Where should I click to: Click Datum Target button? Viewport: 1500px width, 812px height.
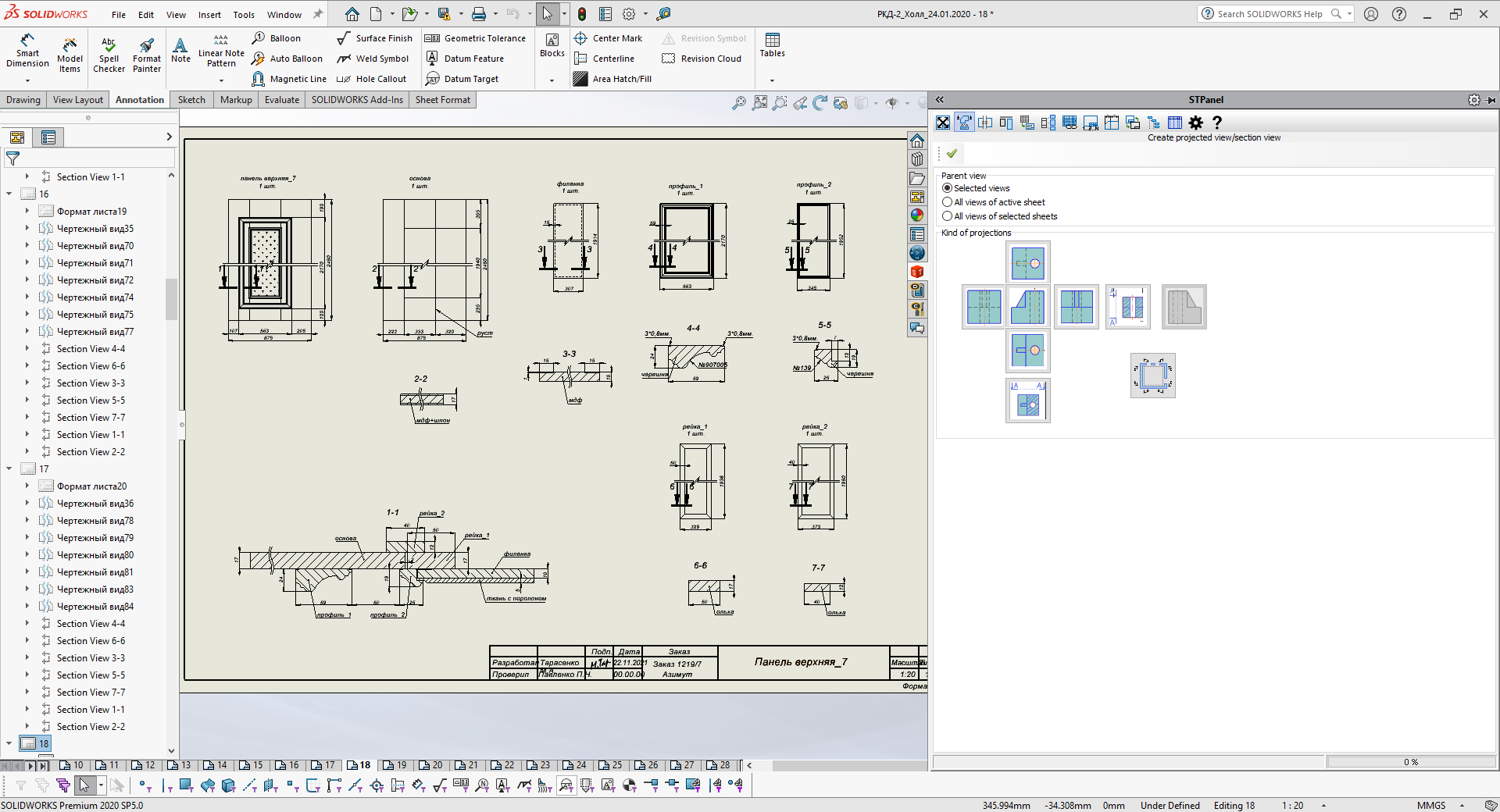(462, 79)
